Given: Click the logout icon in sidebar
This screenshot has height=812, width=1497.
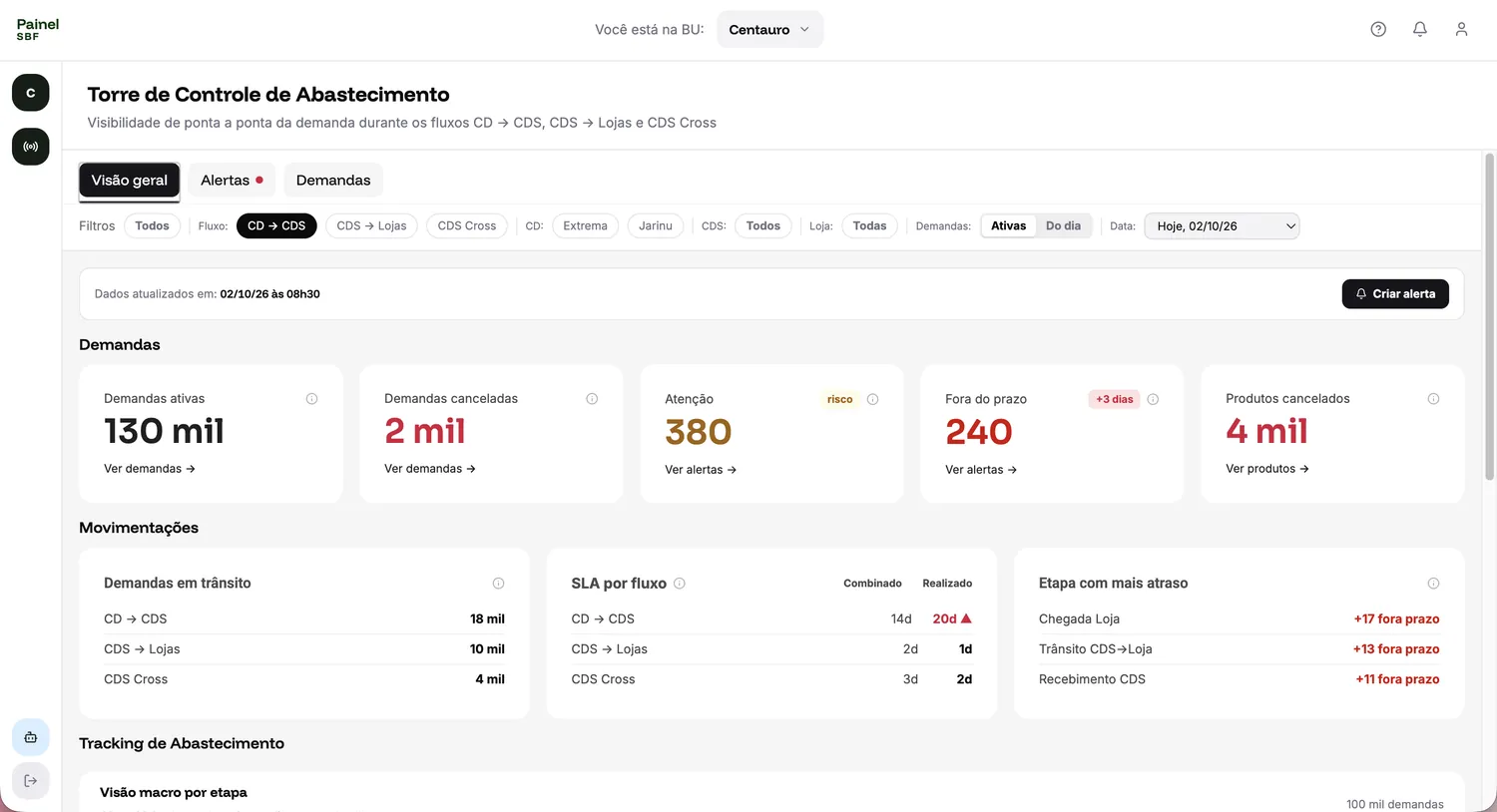Looking at the screenshot, I should click(31, 781).
